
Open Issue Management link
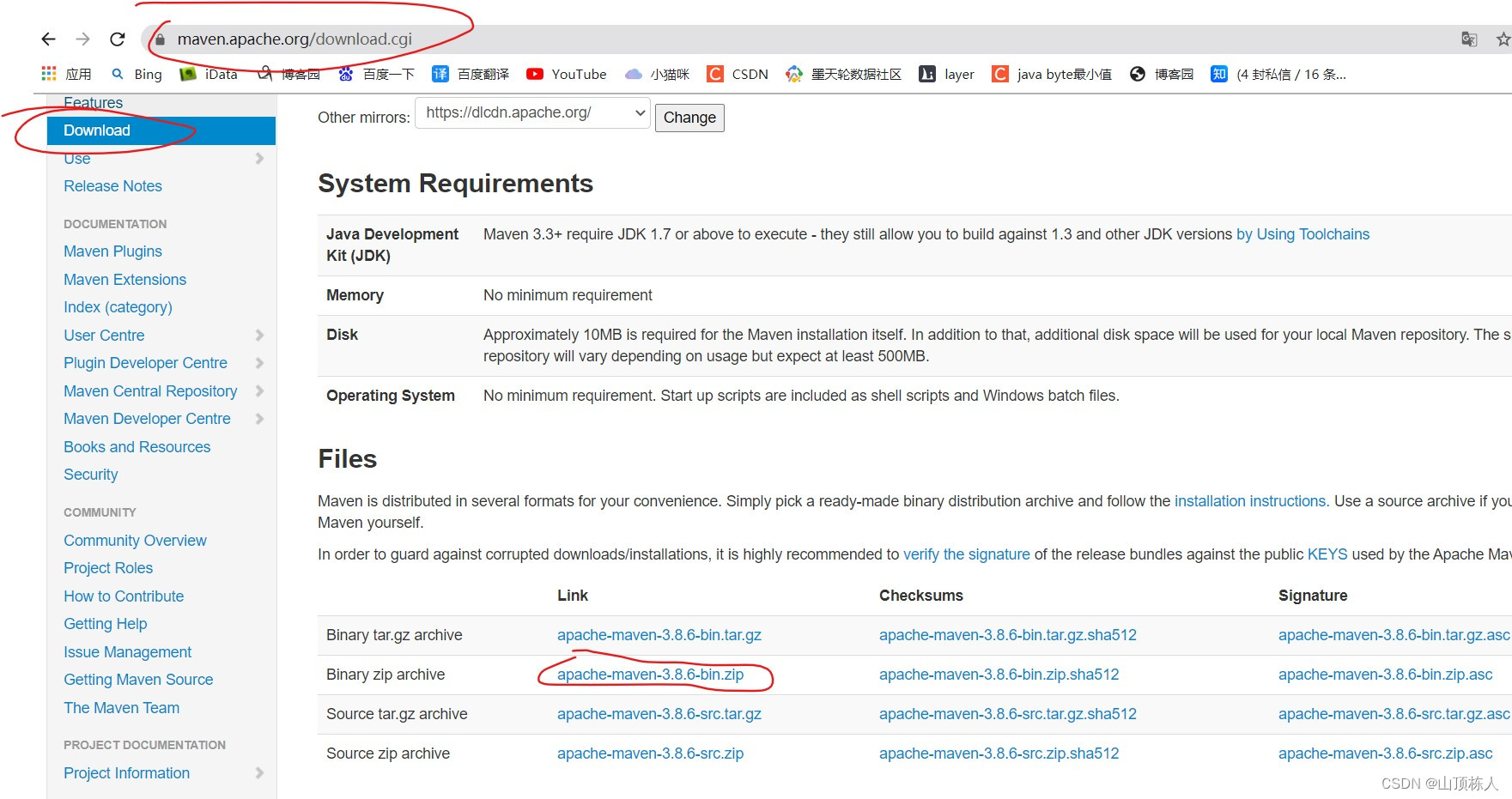[x=127, y=652]
